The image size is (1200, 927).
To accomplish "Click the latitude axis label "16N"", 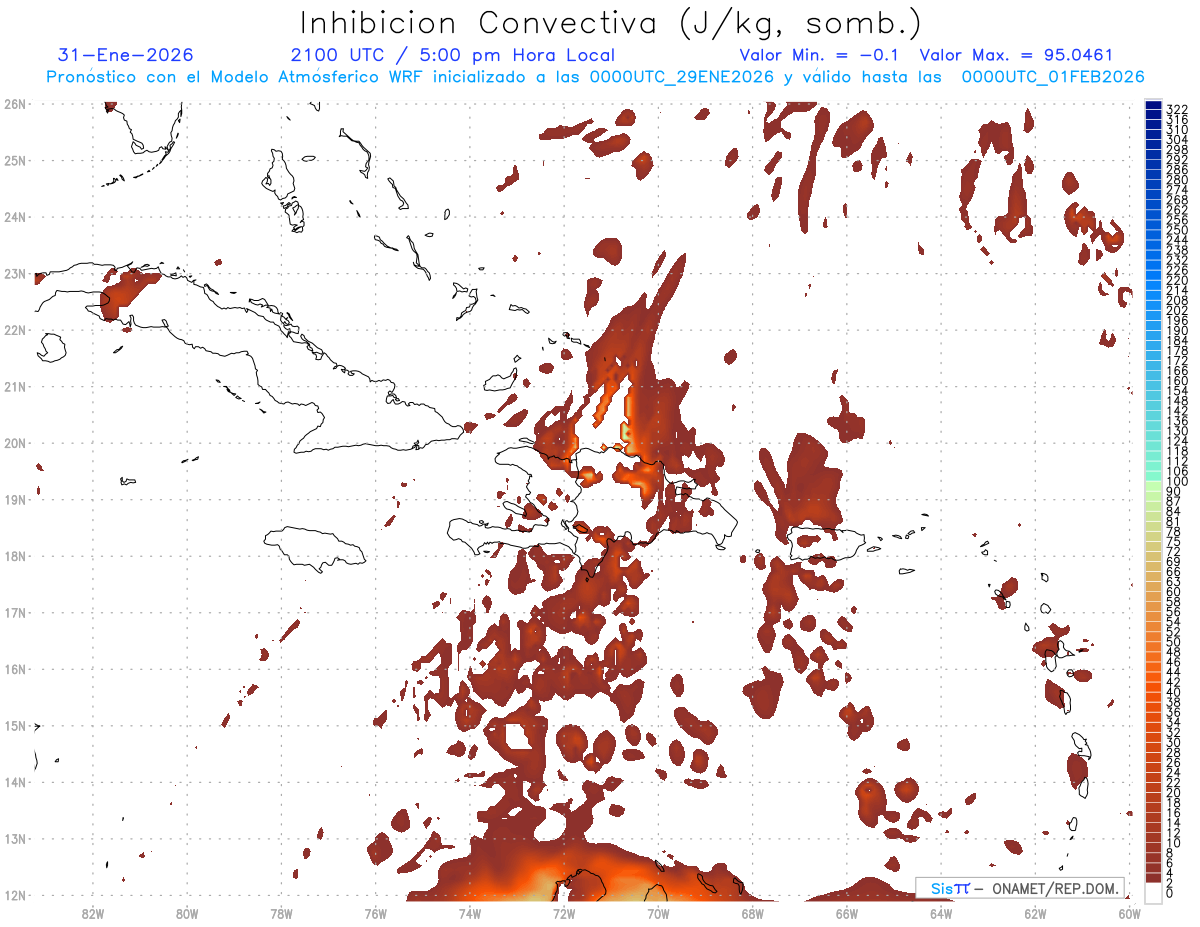I will coord(15,668).
